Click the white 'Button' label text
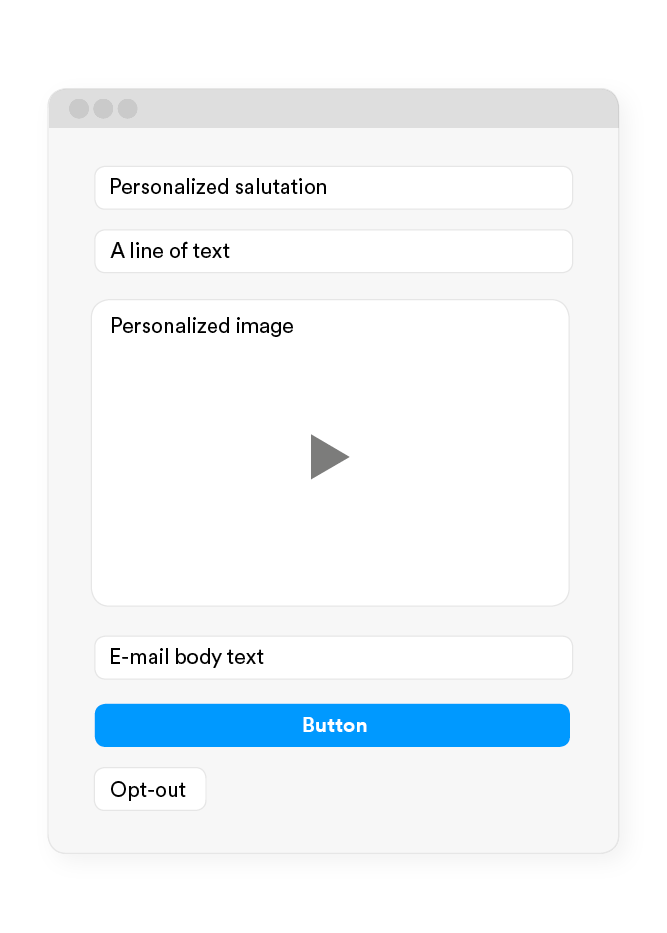This screenshot has height=933, width=667. pyautogui.click(x=334, y=725)
